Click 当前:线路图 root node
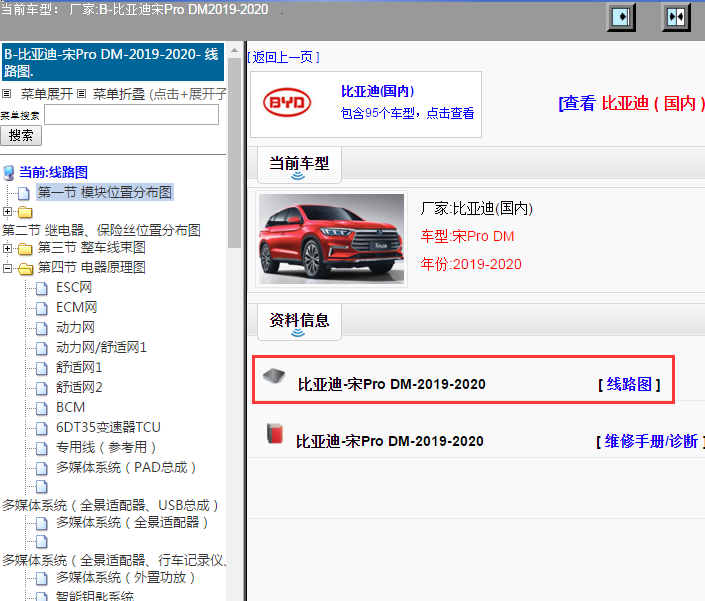This screenshot has height=601, width=705. tap(54, 172)
